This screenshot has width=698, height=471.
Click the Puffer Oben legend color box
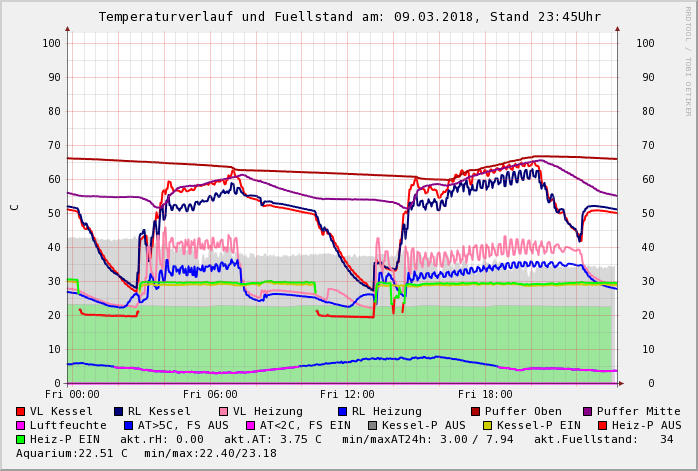click(475, 411)
